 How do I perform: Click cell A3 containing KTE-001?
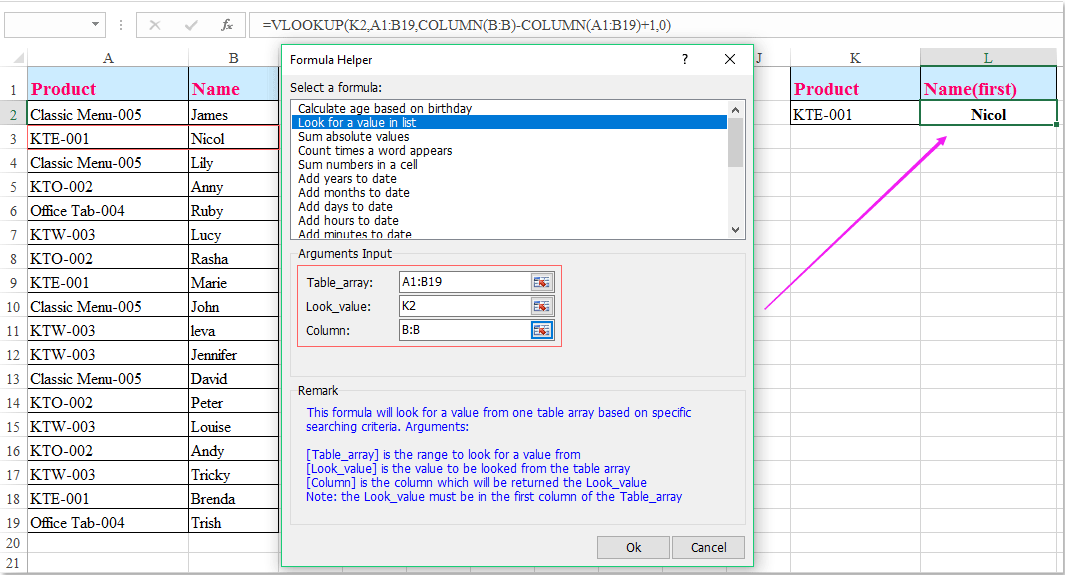[108, 138]
